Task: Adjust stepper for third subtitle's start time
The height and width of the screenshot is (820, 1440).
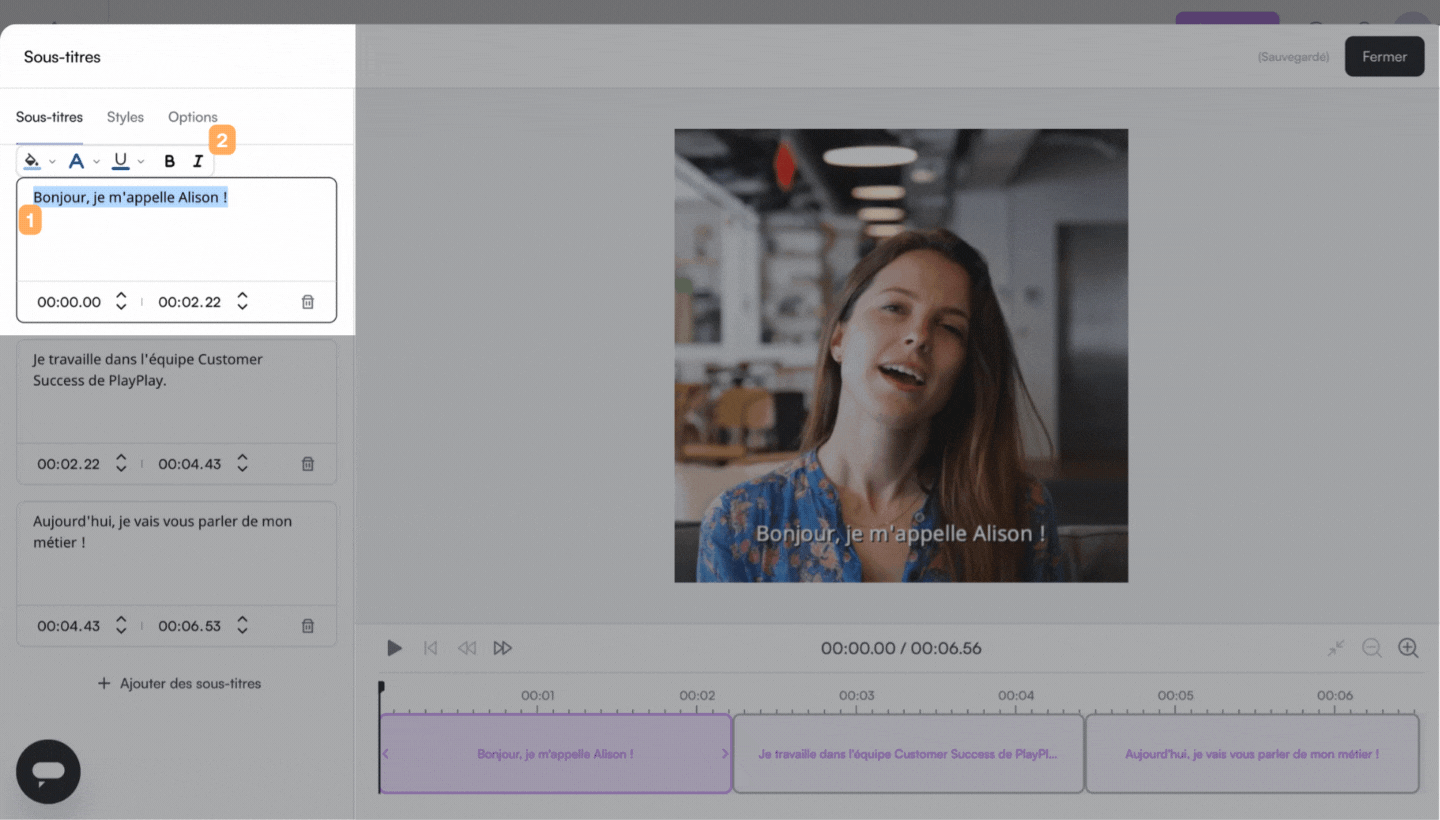Action: (x=121, y=626)
